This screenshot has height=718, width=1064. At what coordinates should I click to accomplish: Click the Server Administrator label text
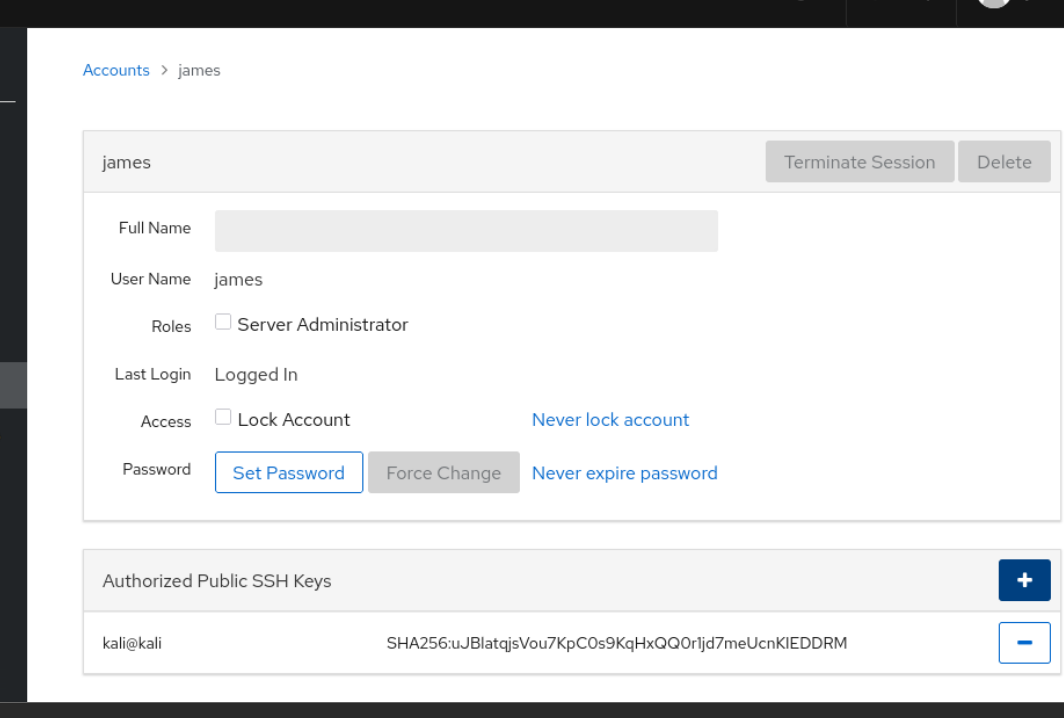point(322,325)
